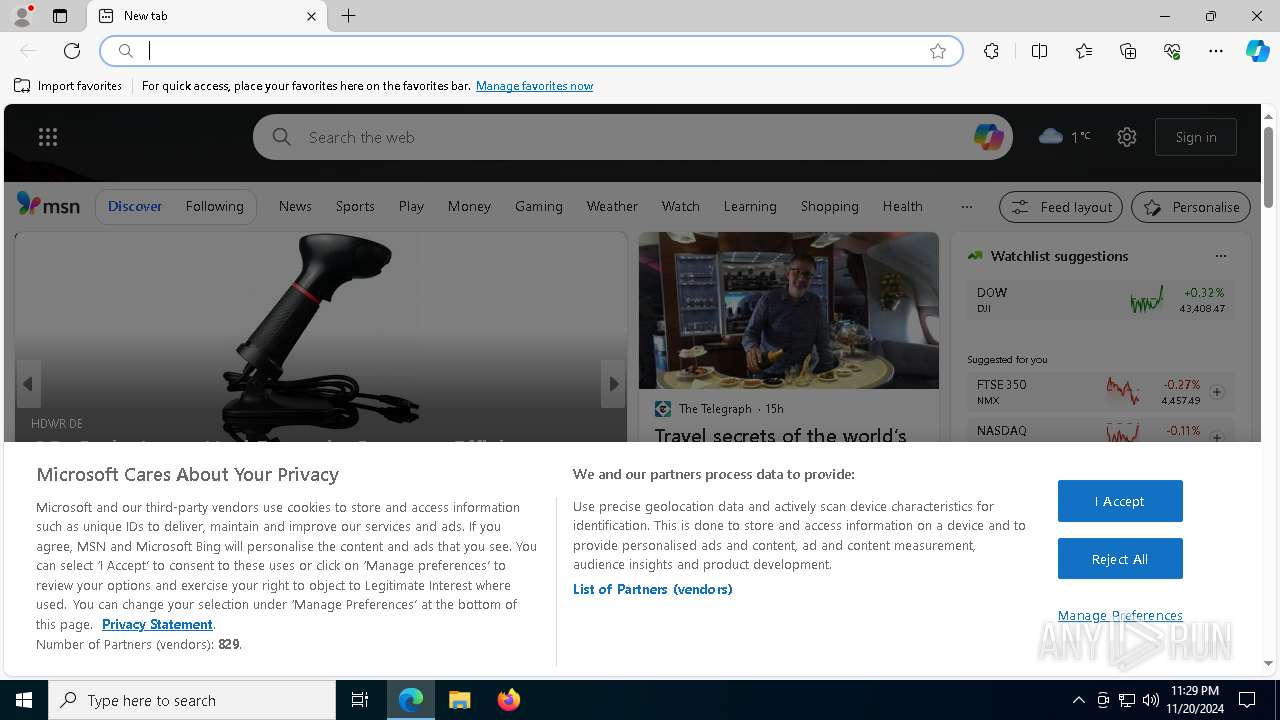Open The Telegraph article thumbnail
The height and width of the screenshot is (720, 1280).
pos(789,311)
